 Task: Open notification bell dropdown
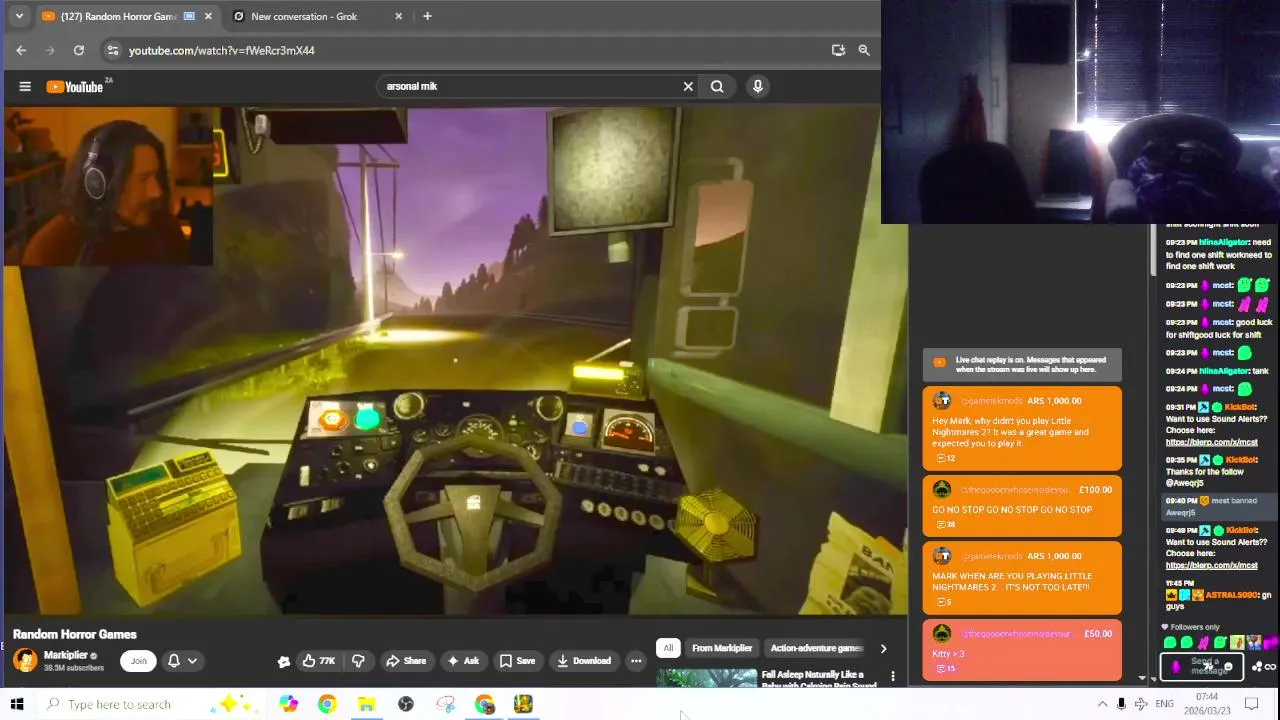[182, 660]
